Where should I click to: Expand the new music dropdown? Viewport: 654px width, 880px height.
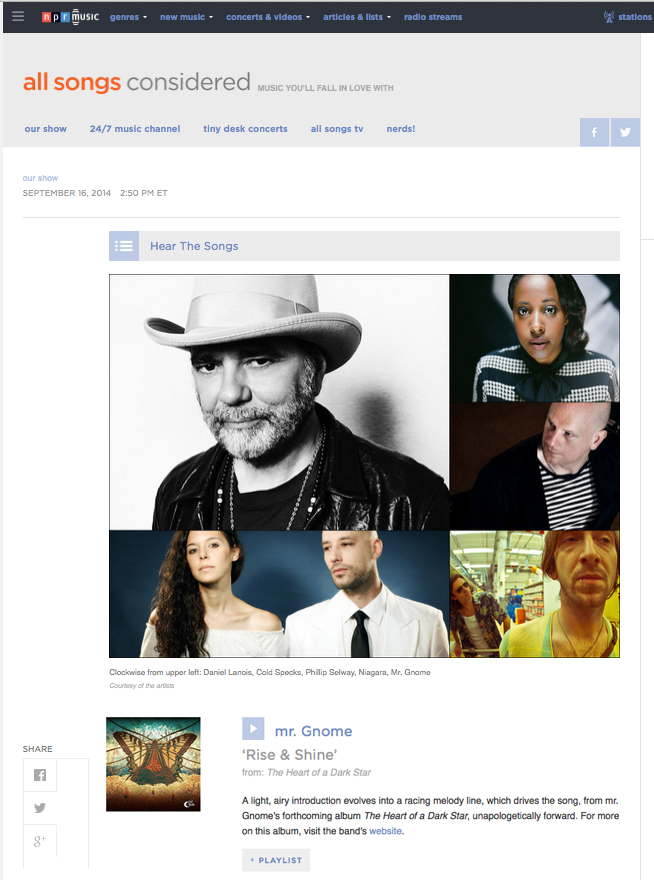pos(186,17)
